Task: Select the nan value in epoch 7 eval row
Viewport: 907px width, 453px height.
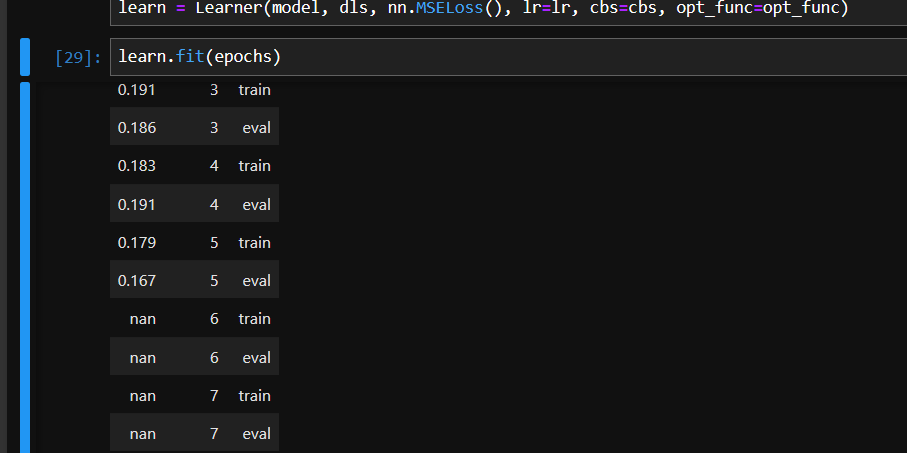Action: click(x=143, y=434)
